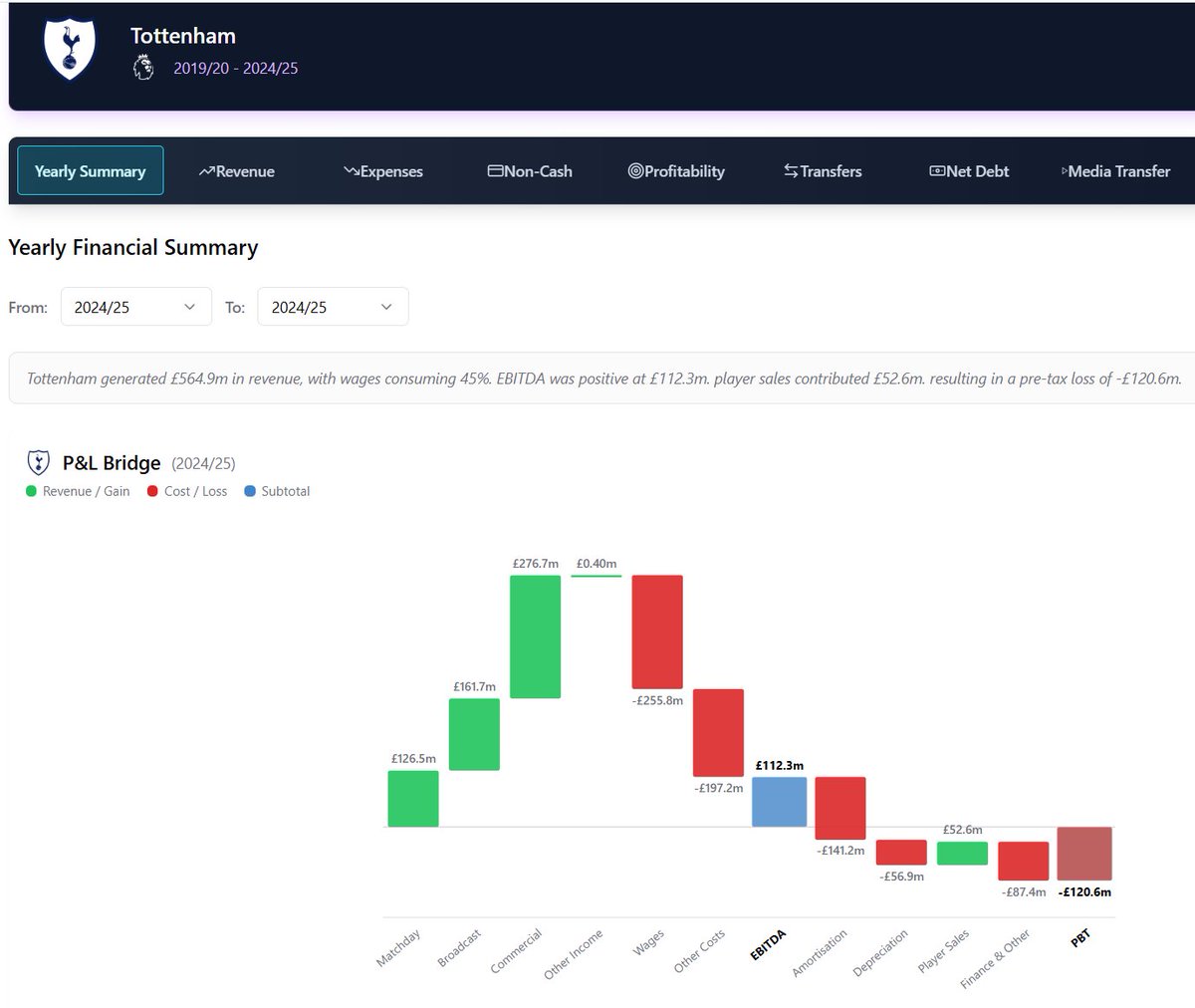Click the small crest beside P&L Bridge
Viewport: 1195px width, 1008px height.
point(38,462)
